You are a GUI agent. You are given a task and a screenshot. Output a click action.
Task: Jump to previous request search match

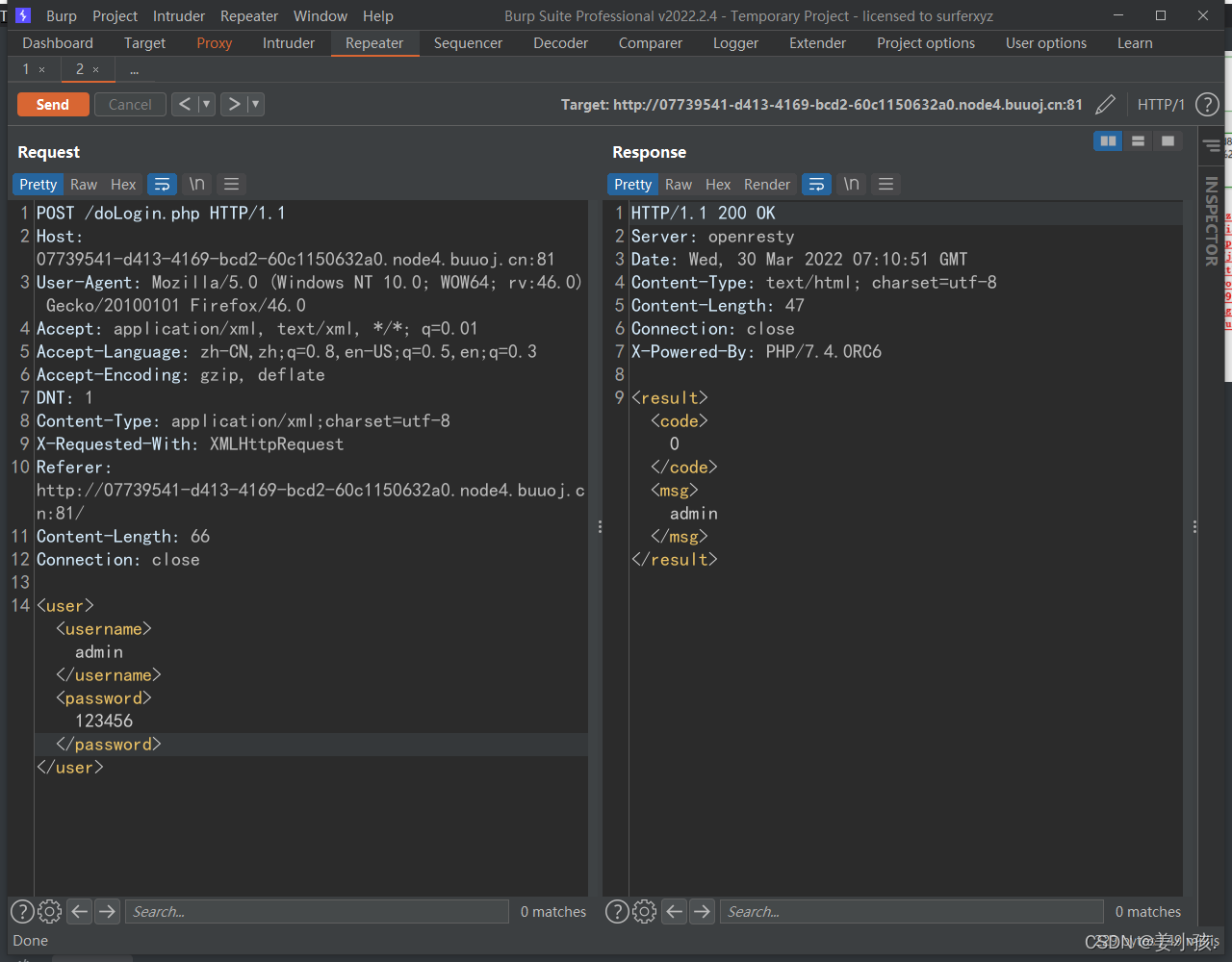coord(80,912)
